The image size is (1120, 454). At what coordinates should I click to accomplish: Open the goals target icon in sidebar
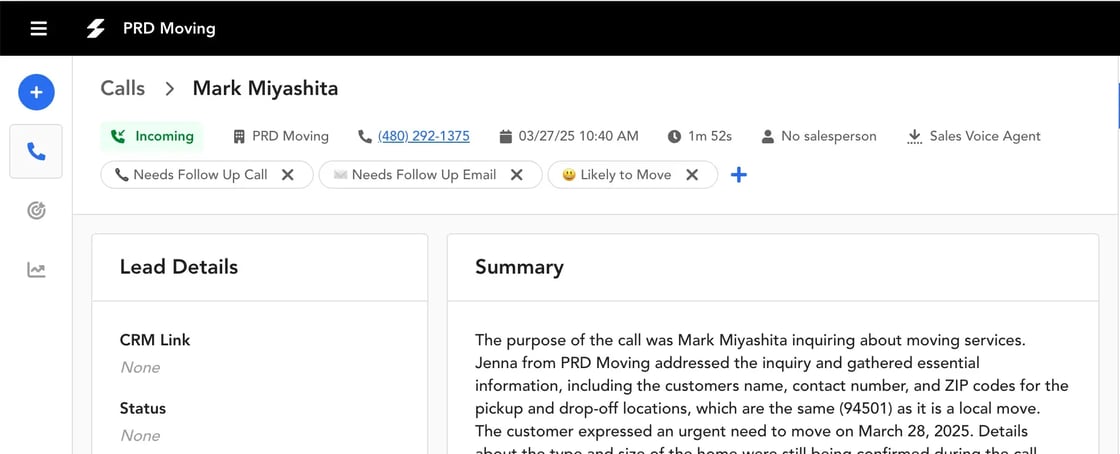click(x=36, y=210)
